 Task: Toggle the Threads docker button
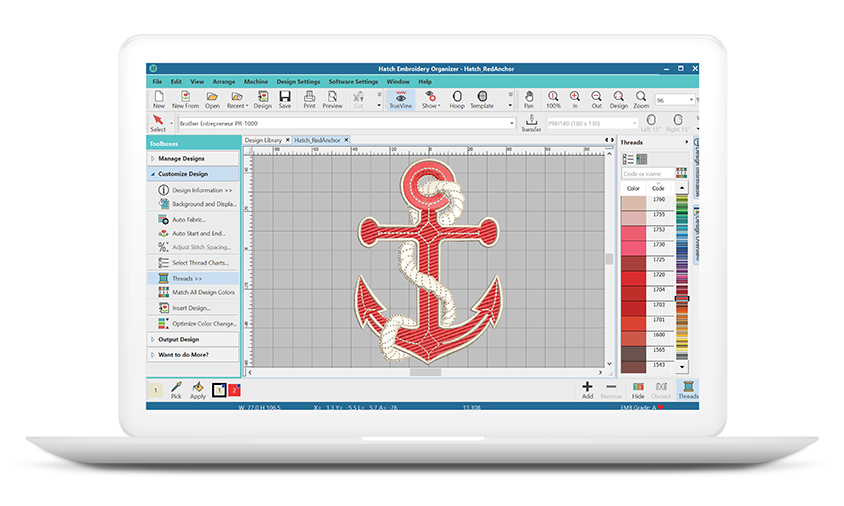pos(688,390)
